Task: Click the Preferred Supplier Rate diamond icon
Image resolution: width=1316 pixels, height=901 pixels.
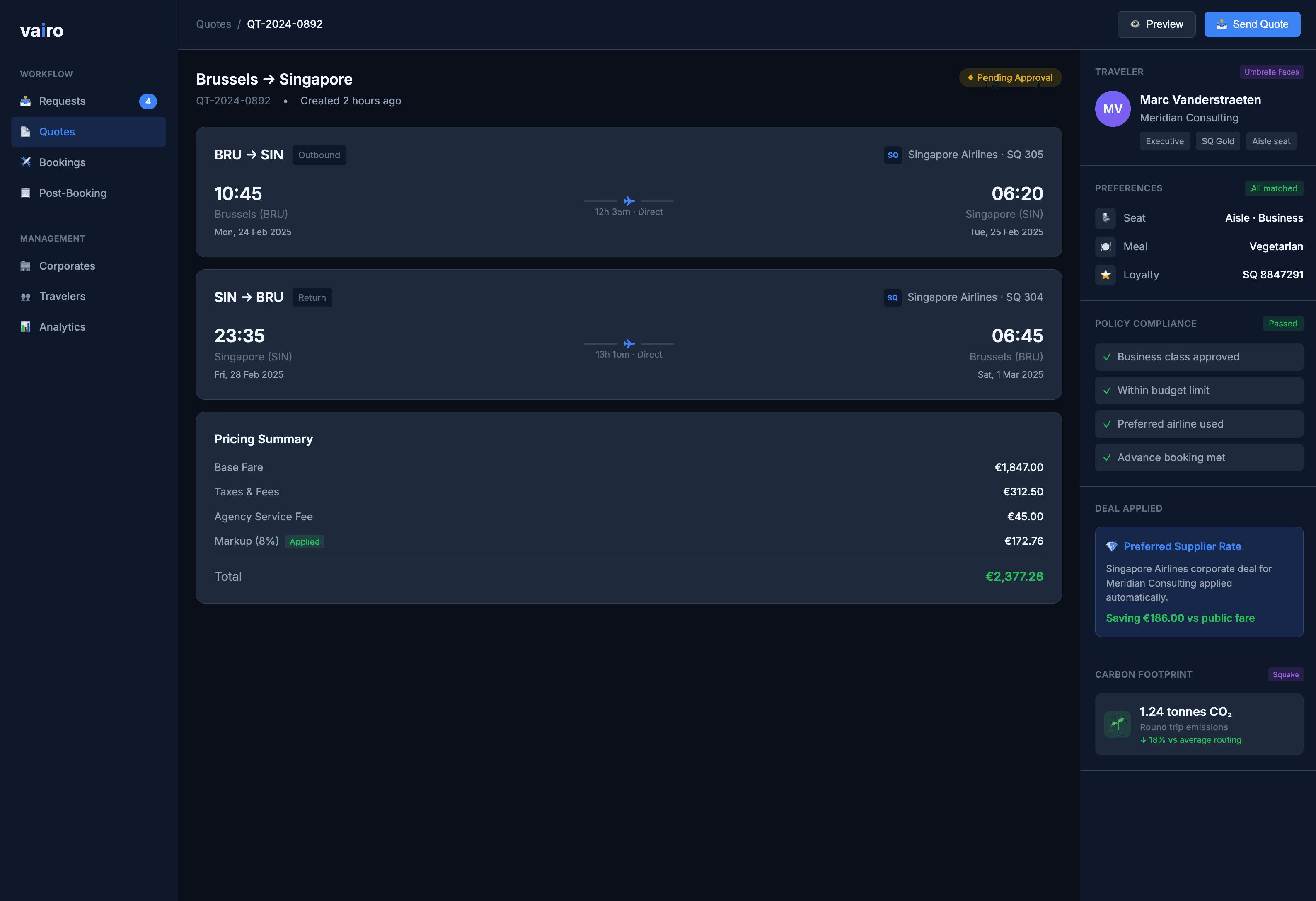Action: point(1112,547)
